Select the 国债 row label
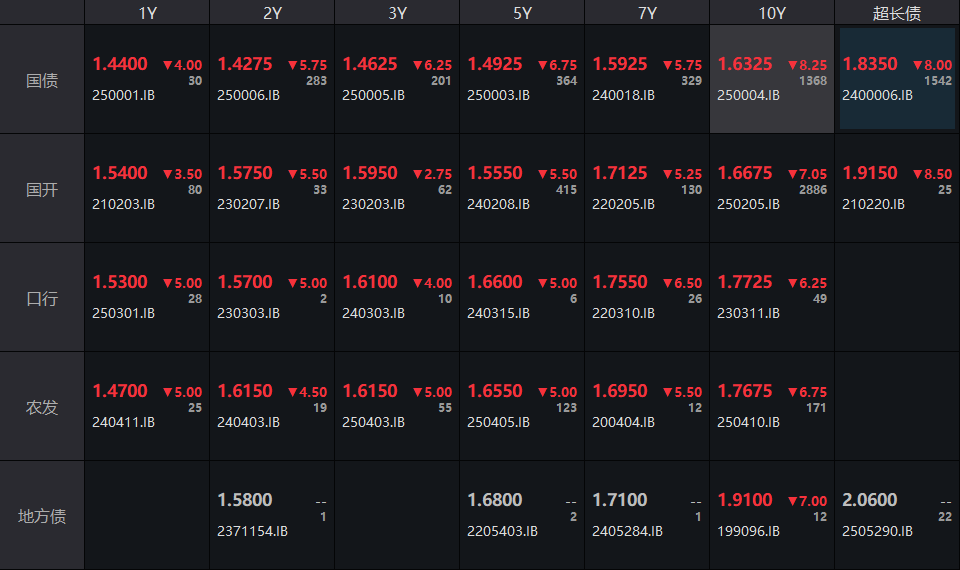 click(42, 80)
